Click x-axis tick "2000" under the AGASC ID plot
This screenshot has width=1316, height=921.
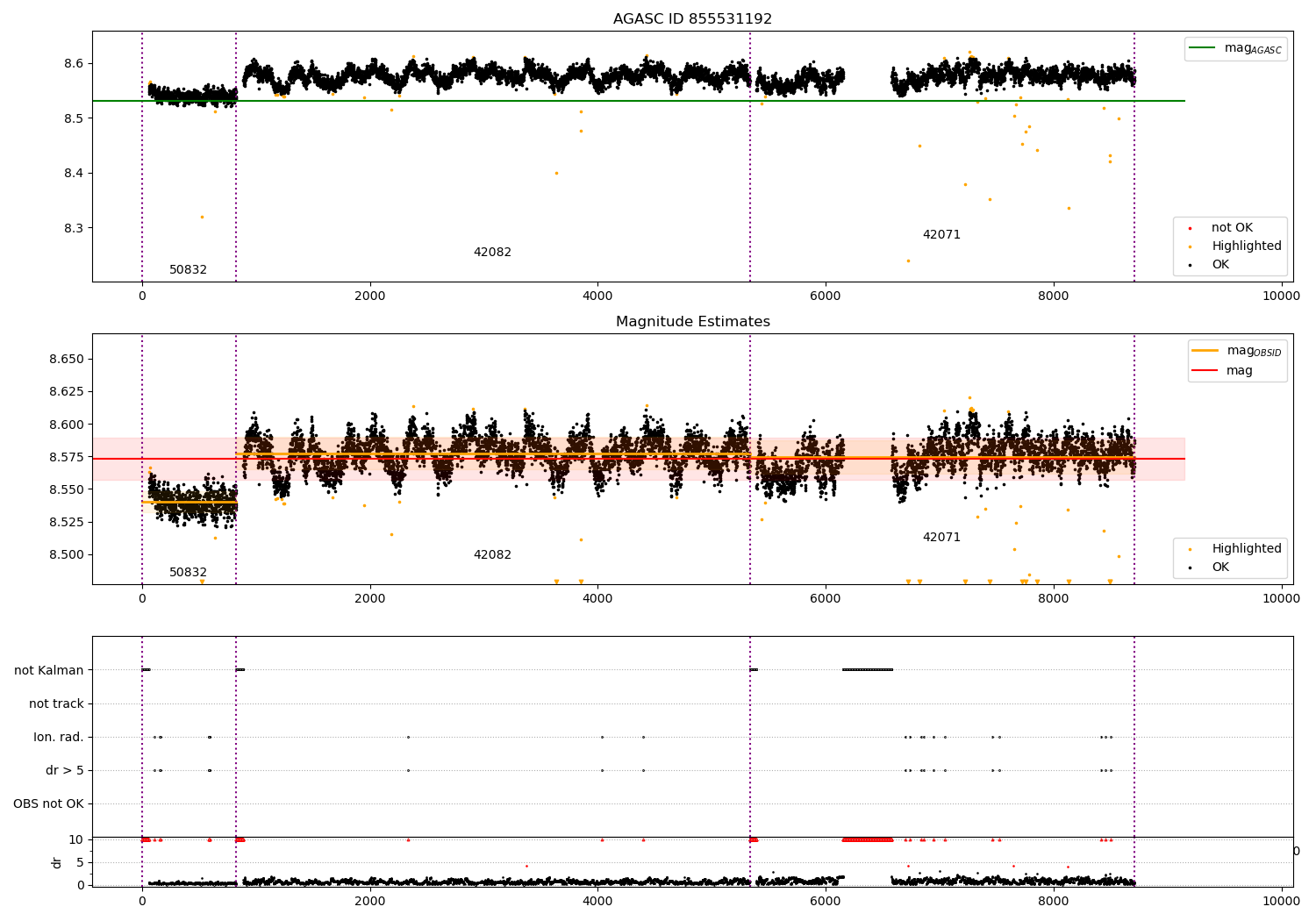click(x=370, y=296)
